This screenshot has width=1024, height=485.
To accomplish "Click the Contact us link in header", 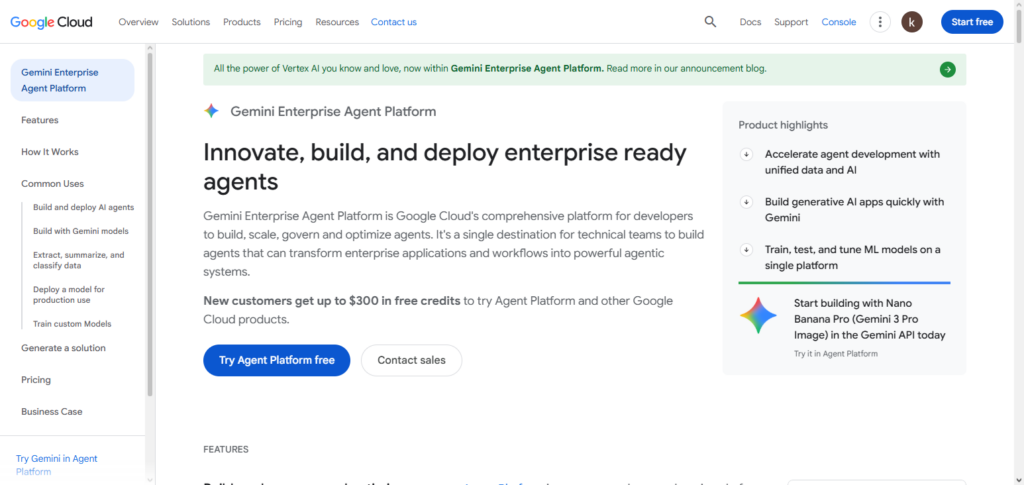I will [394, 22].
